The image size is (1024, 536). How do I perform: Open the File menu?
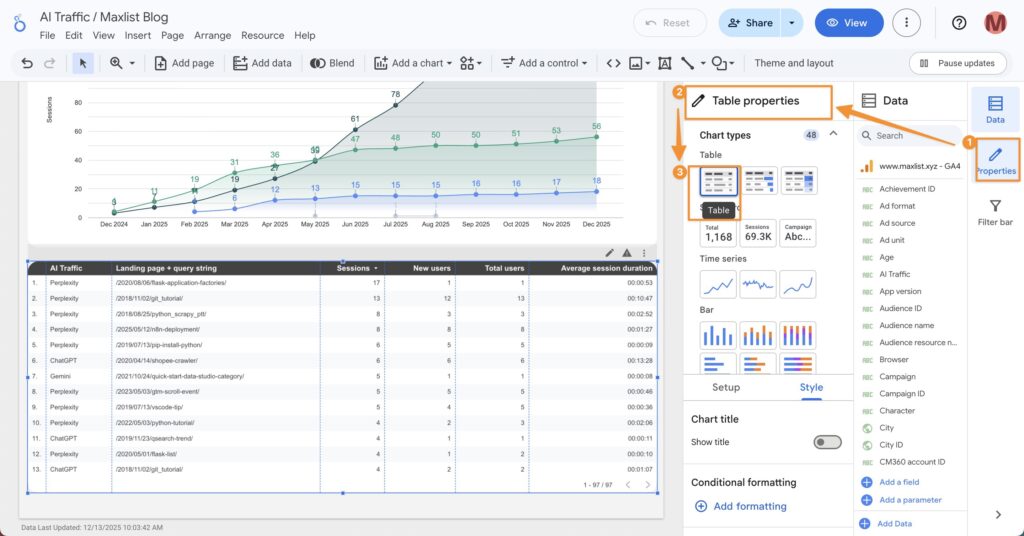[47, 35]
